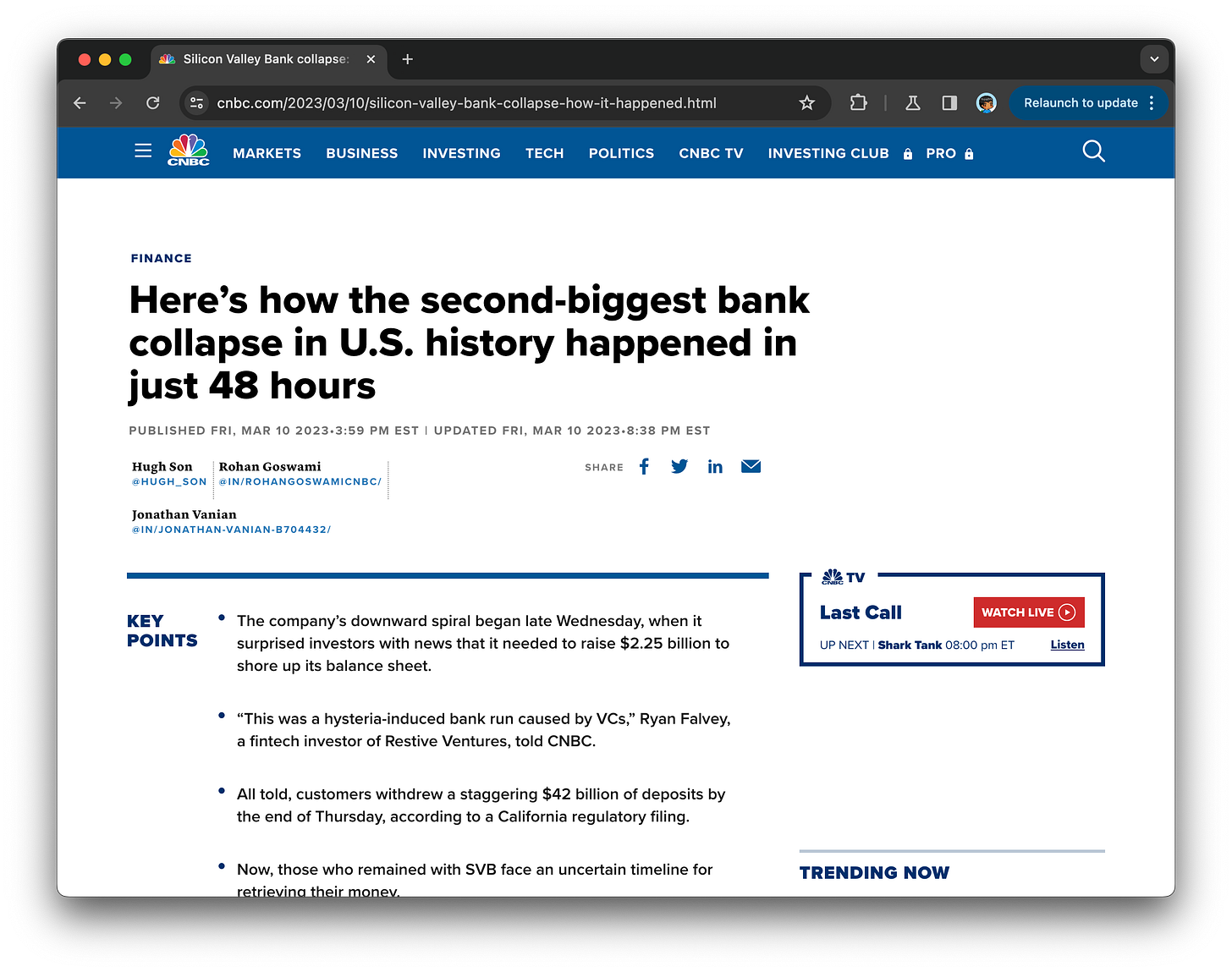Open Chrome Labs flask icon
Viewport: 1232px width, 972px height.
pyautogui.click(x=912, y=103)
